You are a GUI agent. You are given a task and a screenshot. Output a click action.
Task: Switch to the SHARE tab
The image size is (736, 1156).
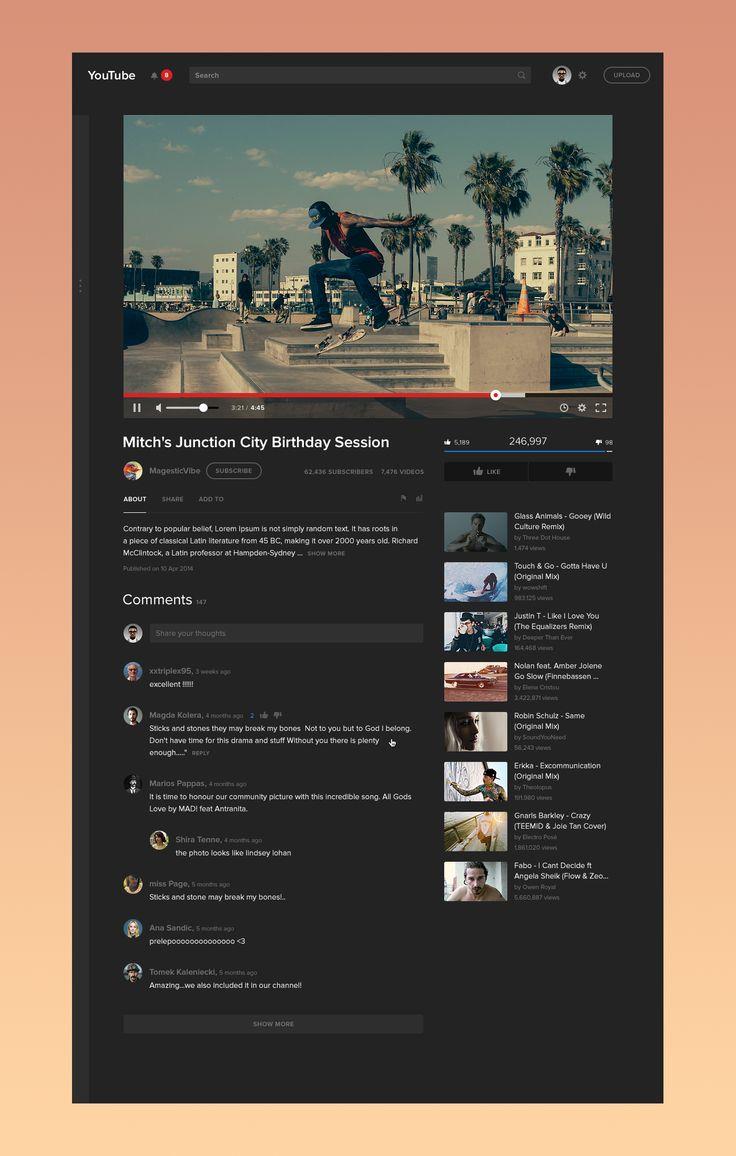pos(172,499)
